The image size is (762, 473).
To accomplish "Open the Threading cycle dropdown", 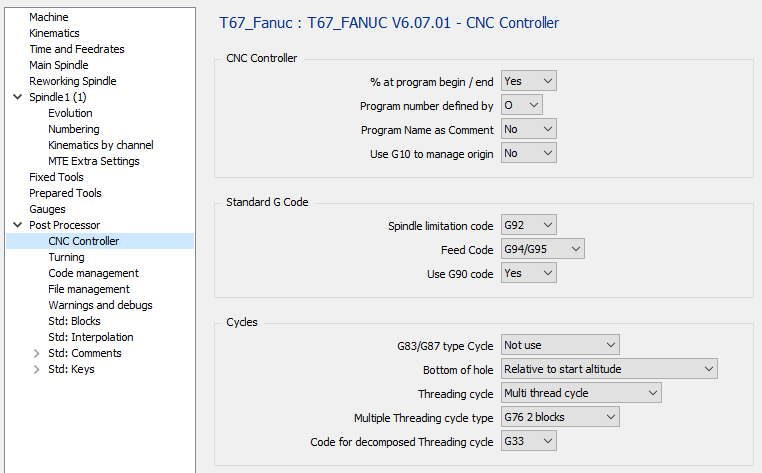I will [x=580, y=393].
